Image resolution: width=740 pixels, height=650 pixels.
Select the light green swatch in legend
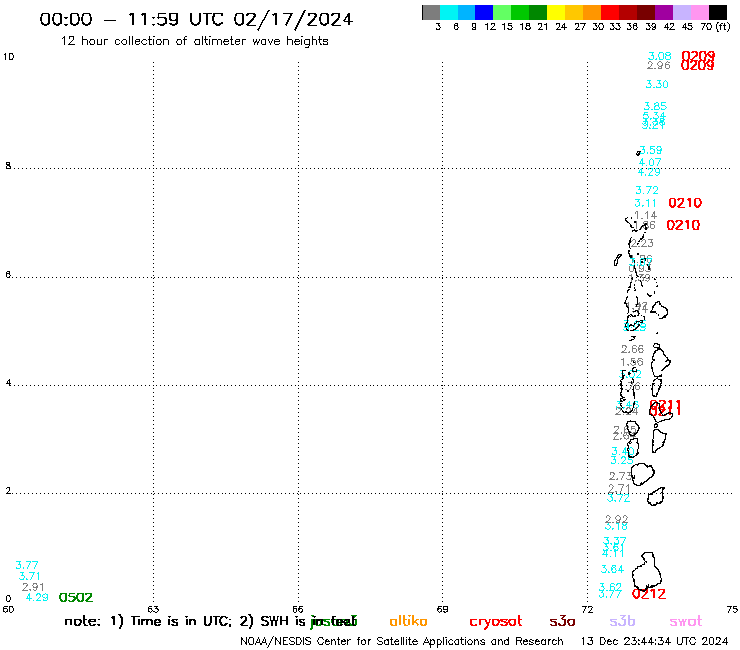pos(502,12)
